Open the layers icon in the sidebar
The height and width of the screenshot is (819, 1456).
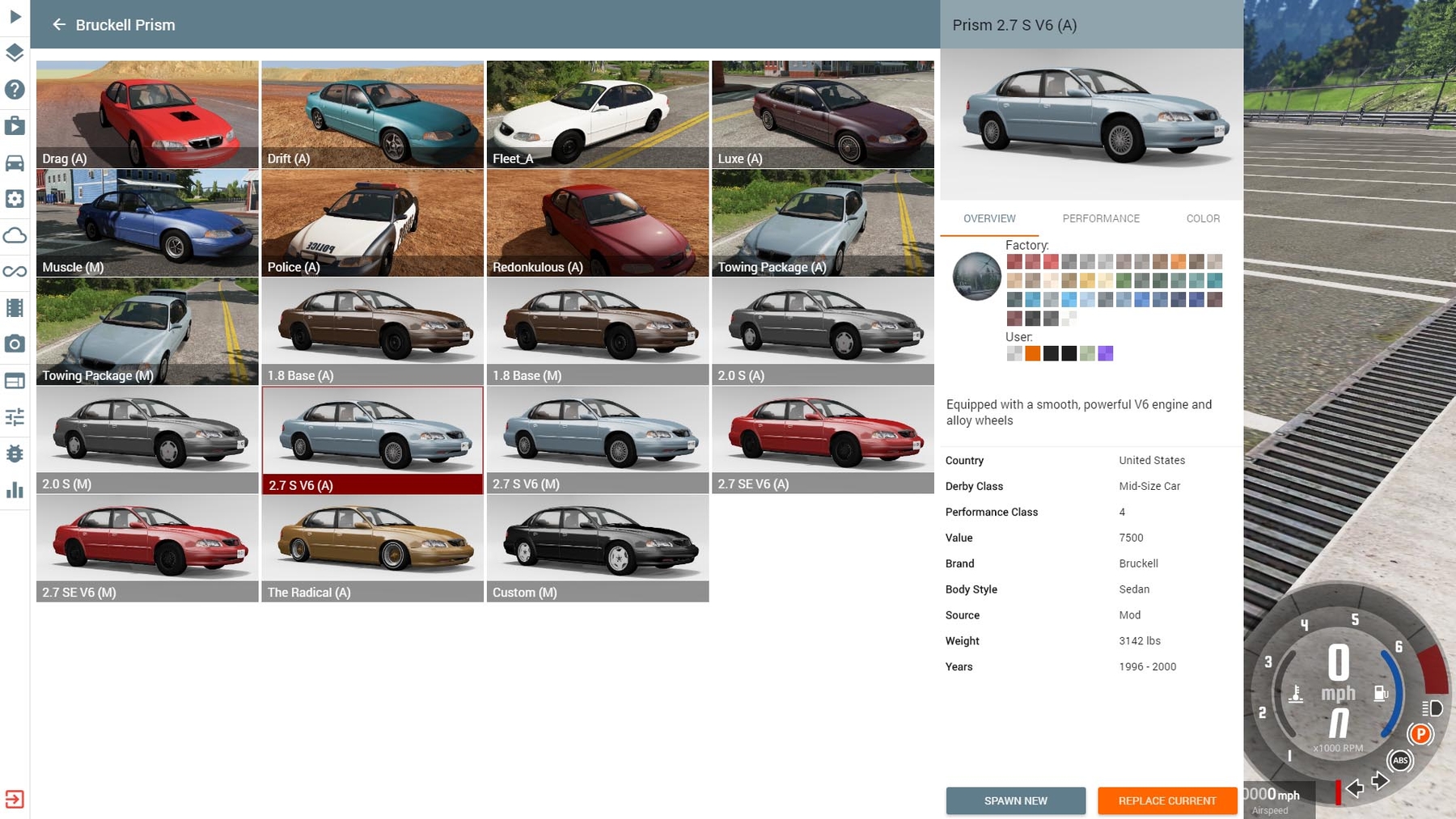pyautogui.click(x=15, y=53)
